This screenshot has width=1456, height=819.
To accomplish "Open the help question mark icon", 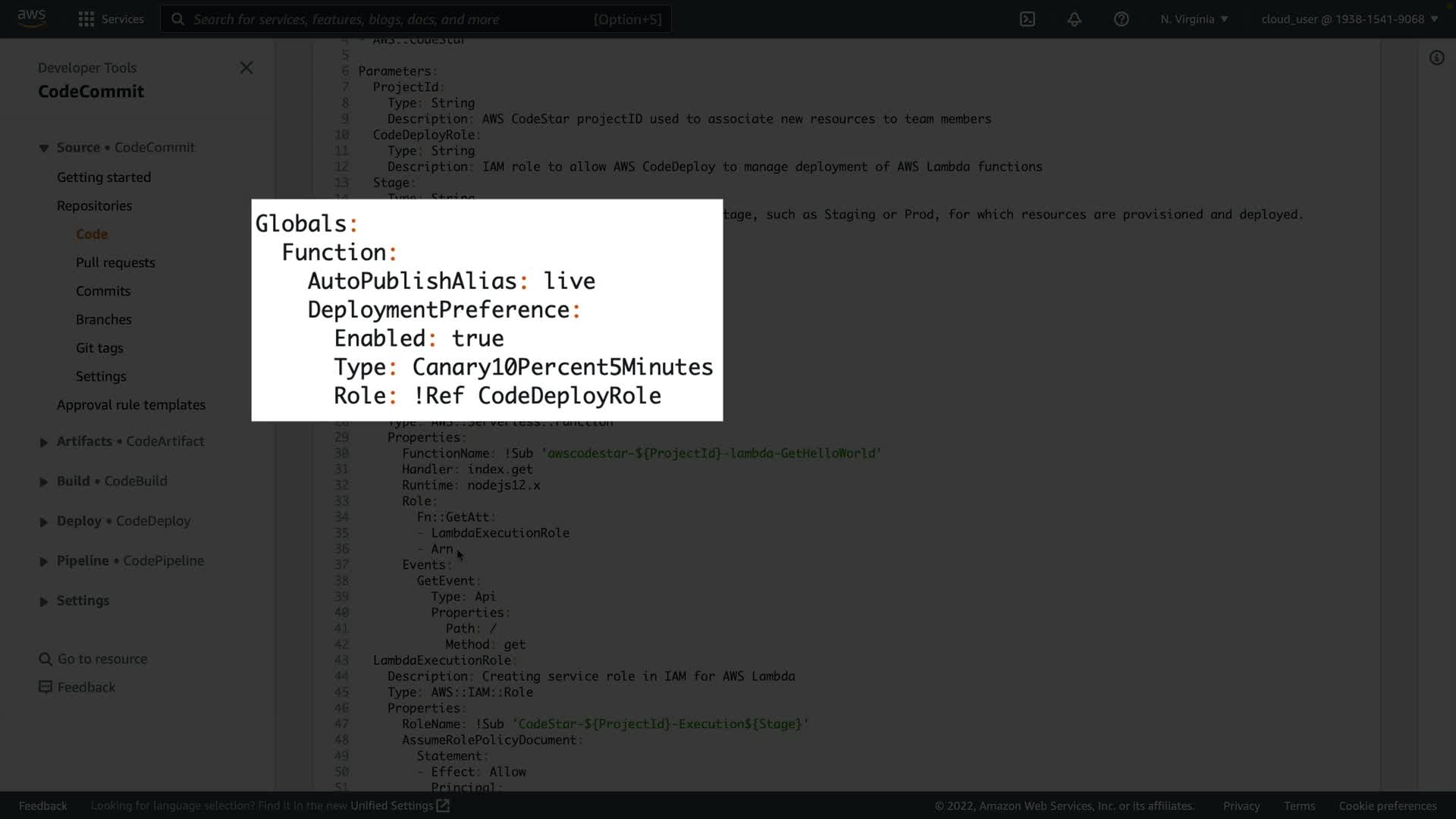I will click(1121, 19).
